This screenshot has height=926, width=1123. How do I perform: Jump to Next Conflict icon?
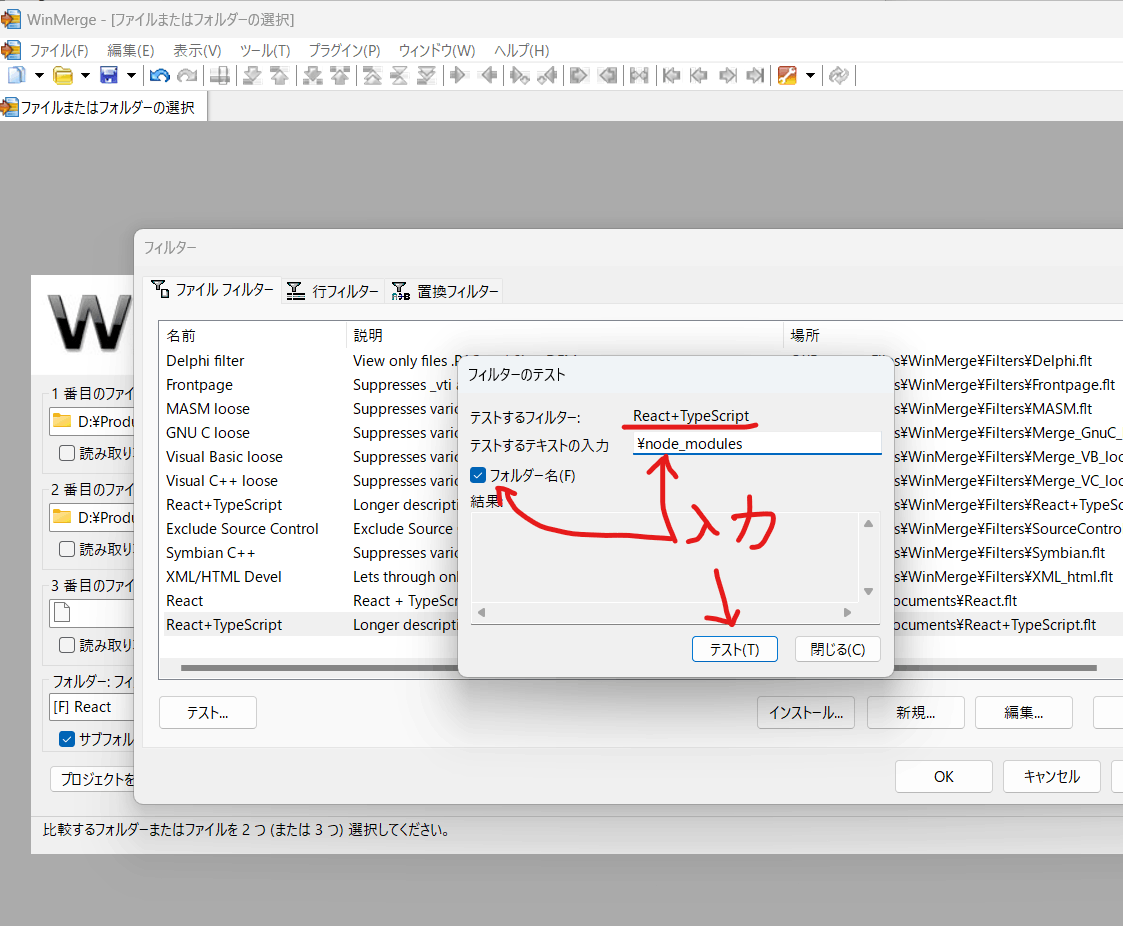[x=312, y=75]
